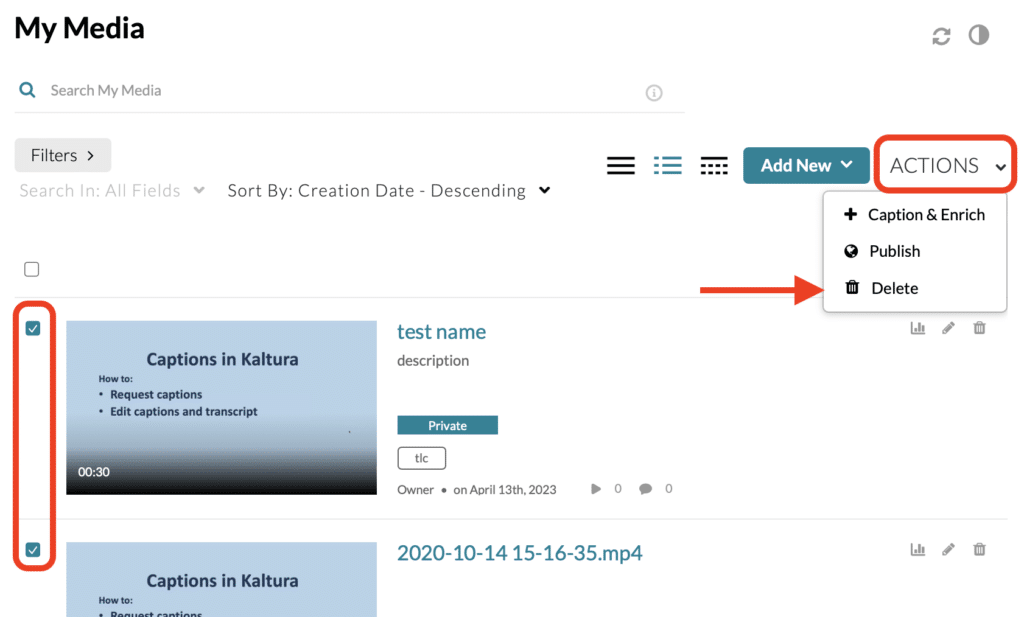Refresh the My Media list
1024x617 pixels.
(940, 35)
